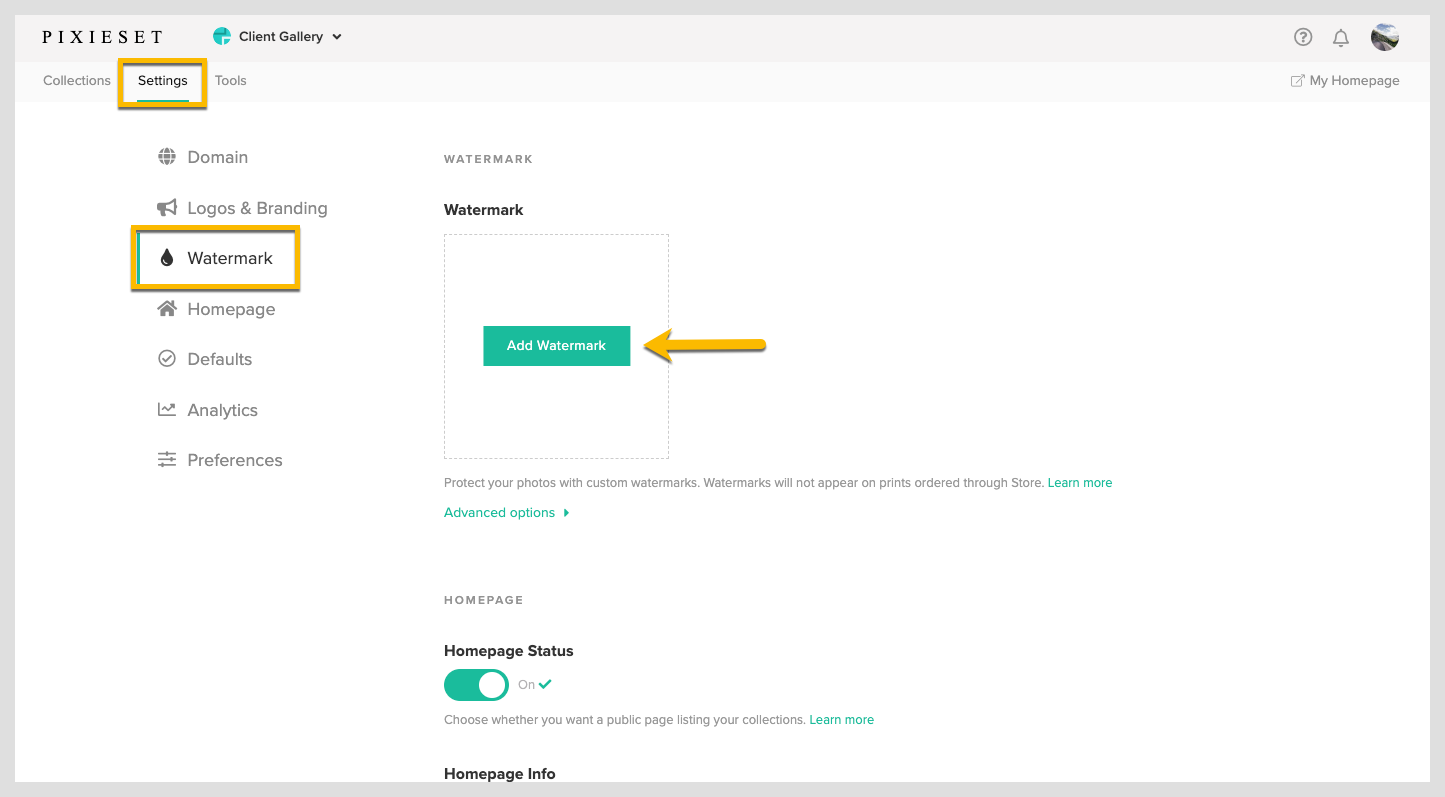Click the Homepage Info heading text
The image size is (1445, 797).
[500, 774]
